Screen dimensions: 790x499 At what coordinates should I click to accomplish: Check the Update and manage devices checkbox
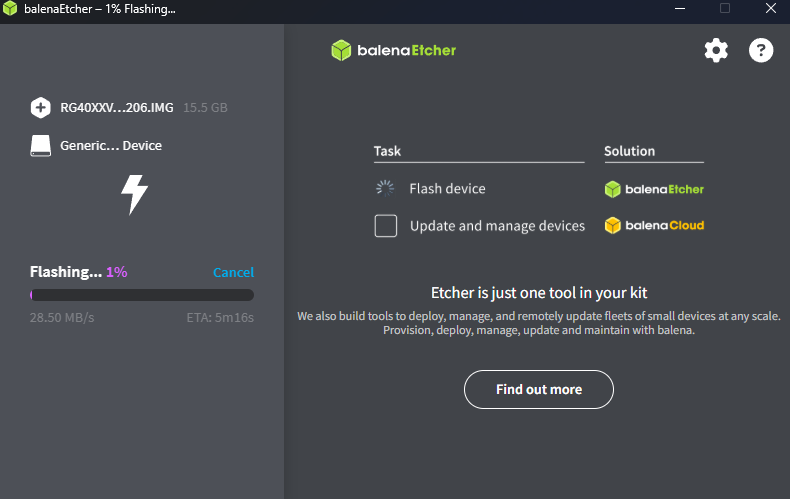click(x=386, y=226)
